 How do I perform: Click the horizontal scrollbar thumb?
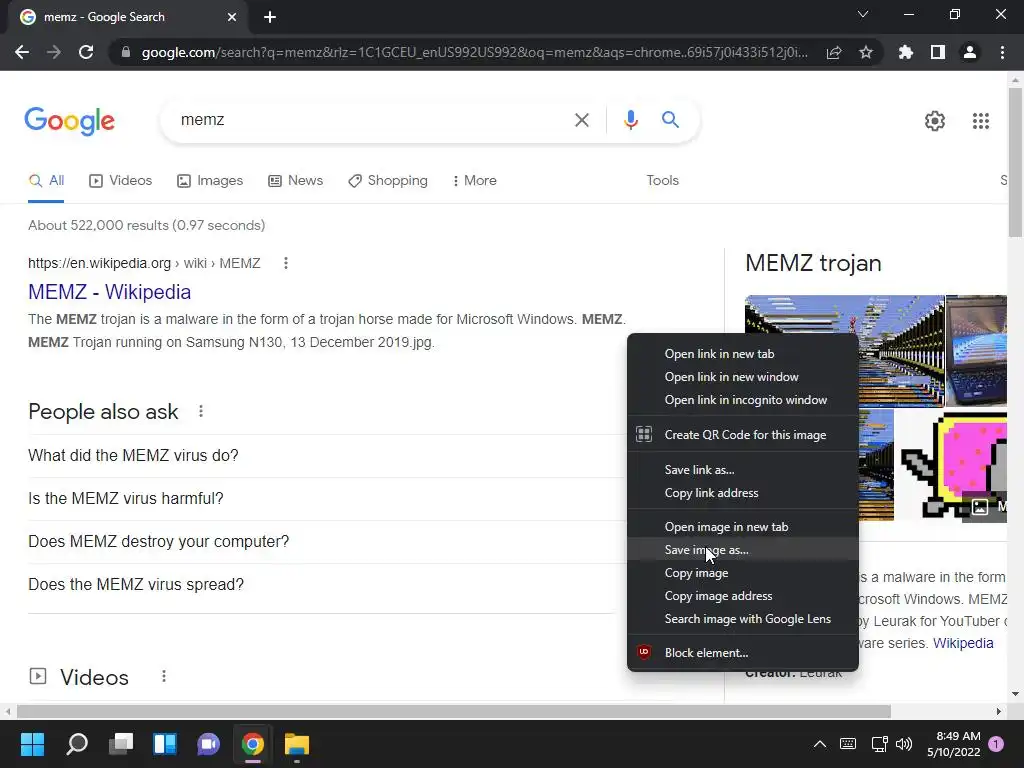(x=454, y=711)
